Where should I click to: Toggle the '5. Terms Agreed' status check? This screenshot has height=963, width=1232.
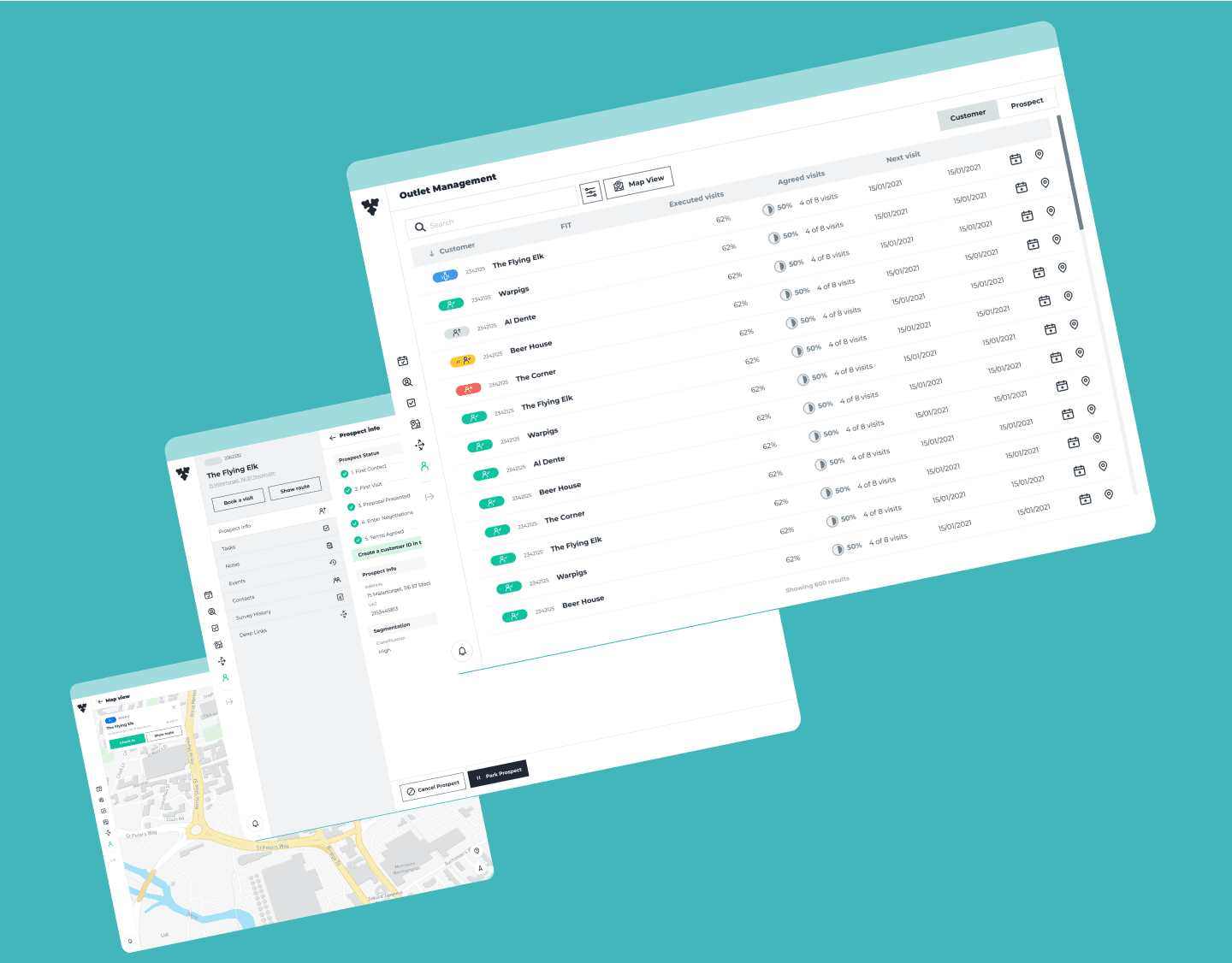[x=358, y=540]
